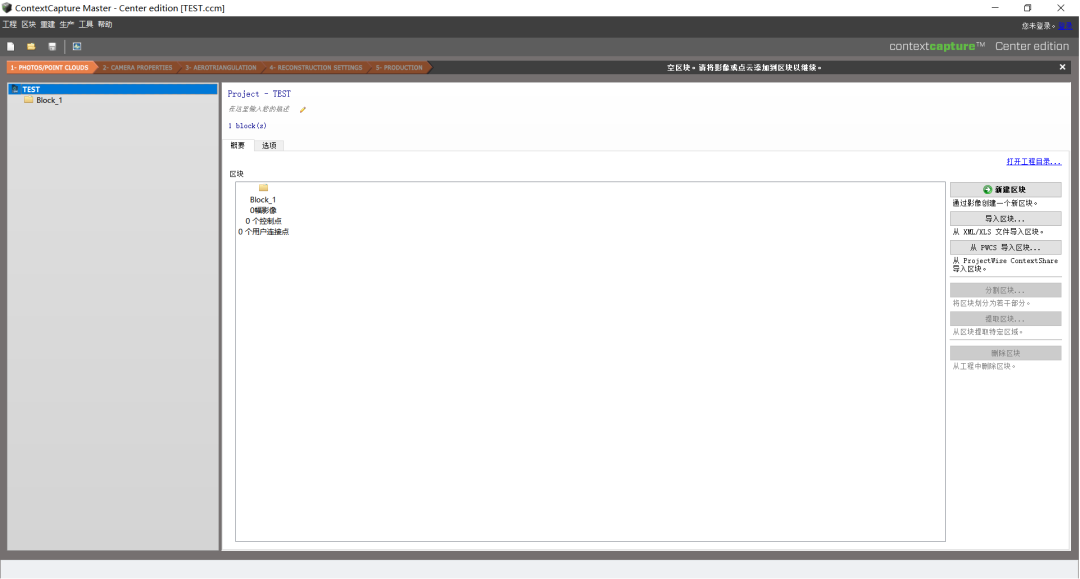Open the 区块 menu
This screenshot has width=1080, height=579.
click(29, 25)
